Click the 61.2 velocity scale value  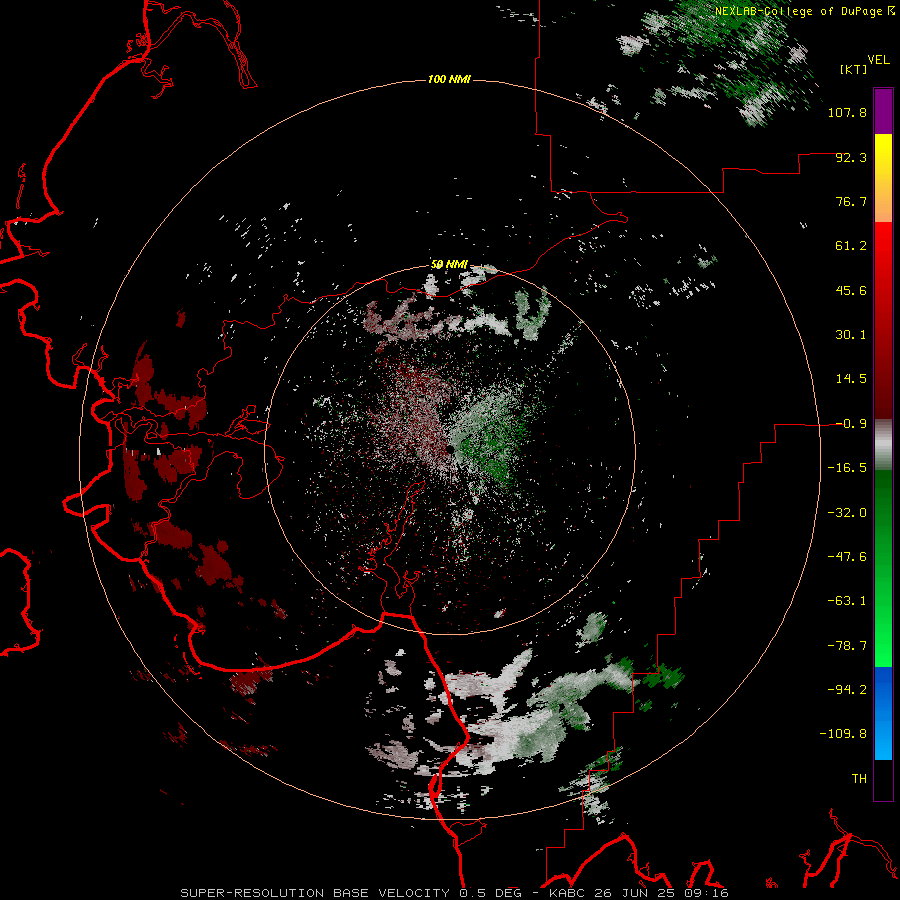(x=851, y=246)
